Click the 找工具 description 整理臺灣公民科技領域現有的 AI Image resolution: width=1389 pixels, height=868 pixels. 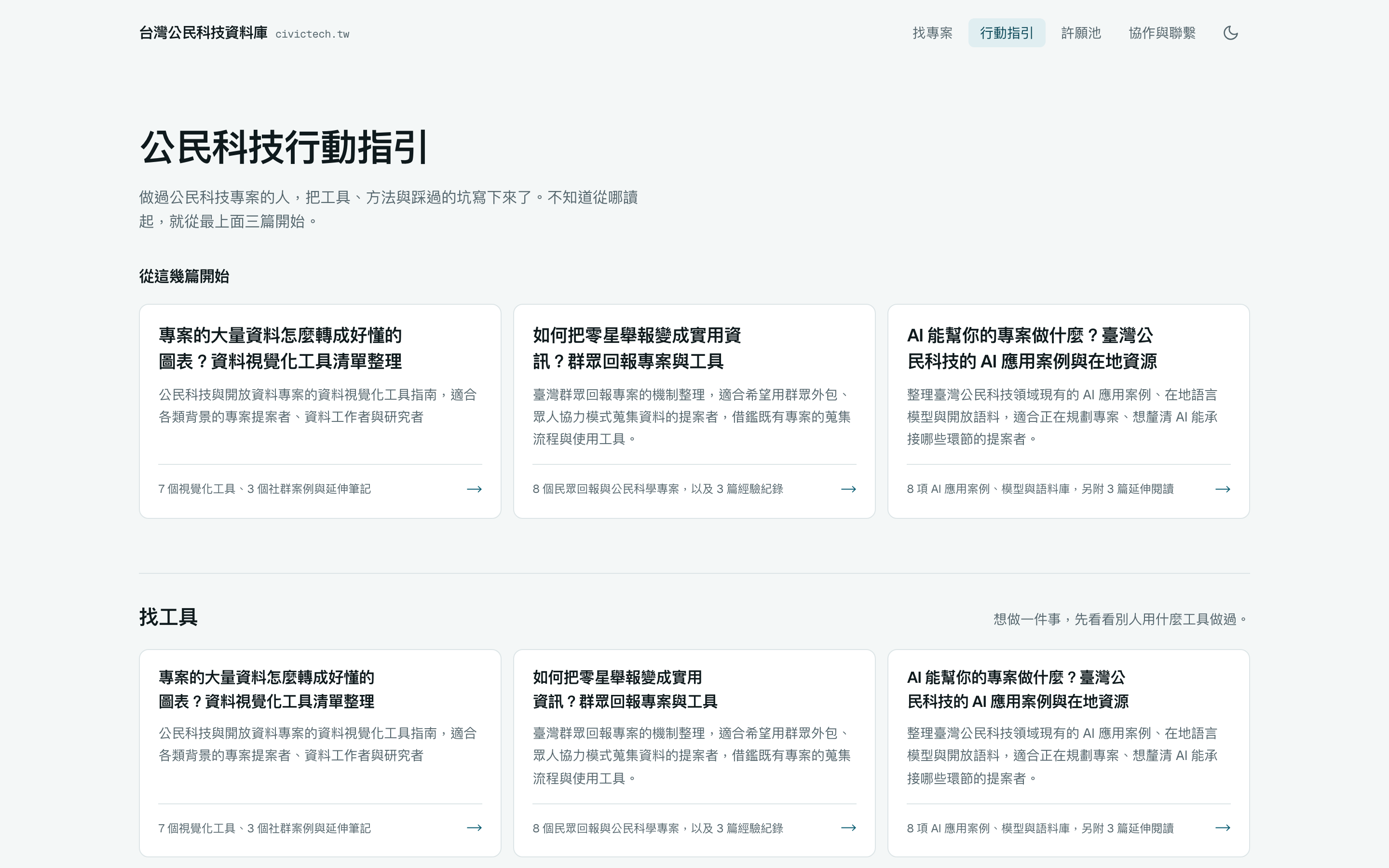tap(1062, 756)
